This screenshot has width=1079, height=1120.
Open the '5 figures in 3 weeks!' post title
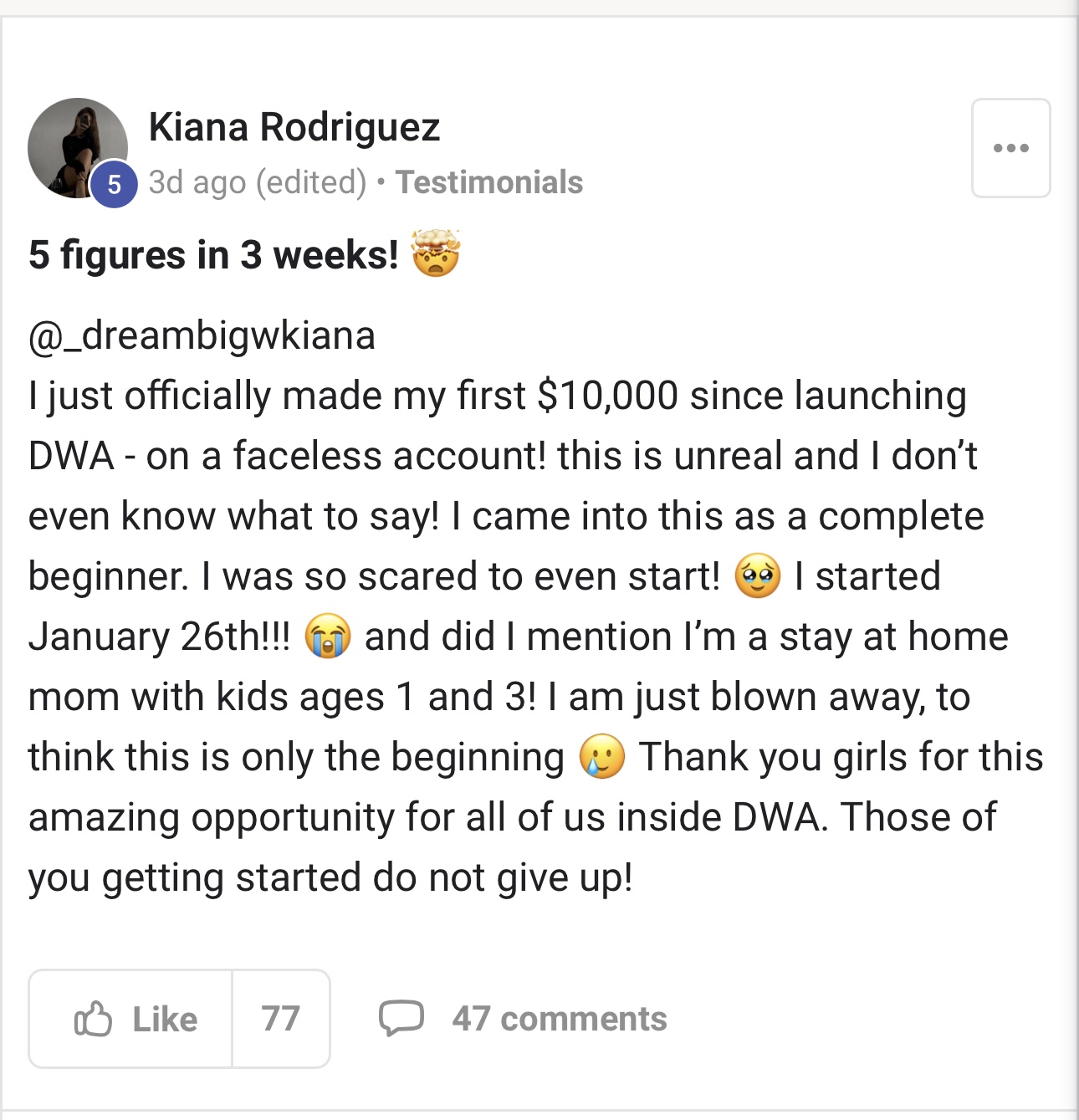point(213,254)
